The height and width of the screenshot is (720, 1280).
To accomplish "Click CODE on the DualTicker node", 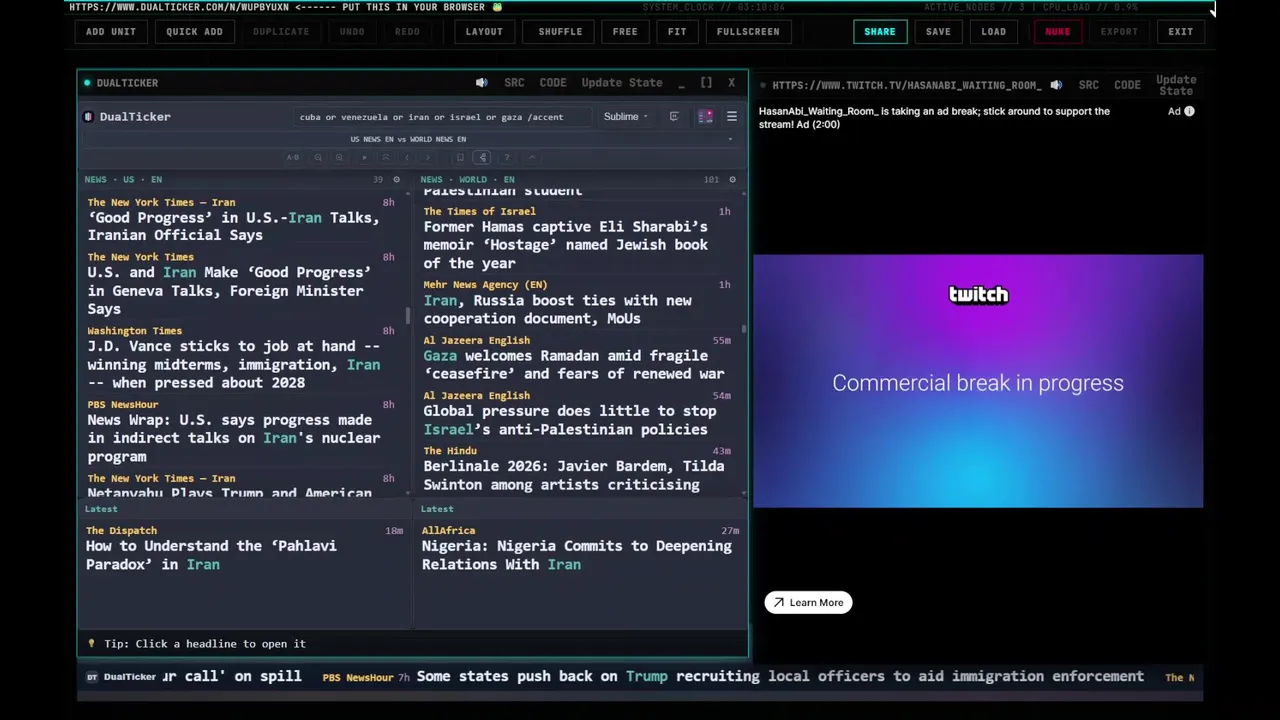I will [553, 83].
